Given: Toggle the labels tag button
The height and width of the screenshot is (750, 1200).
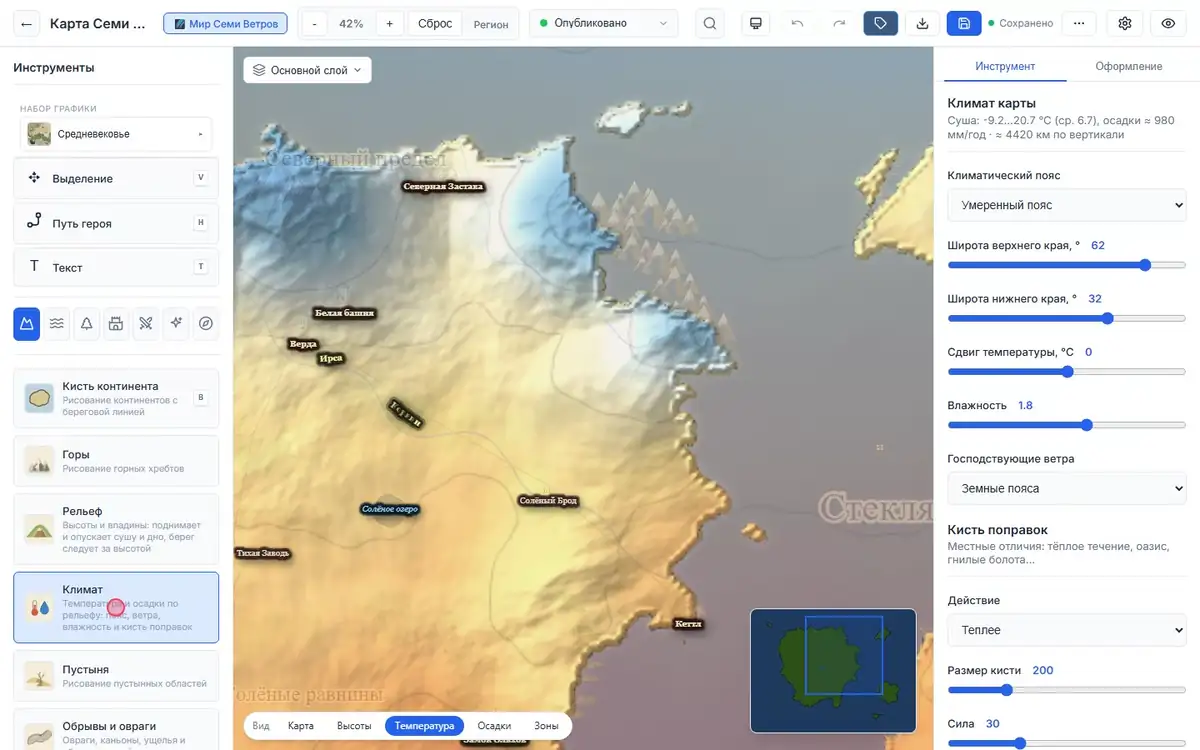Looking at the screenshot, I should [880, 23].
